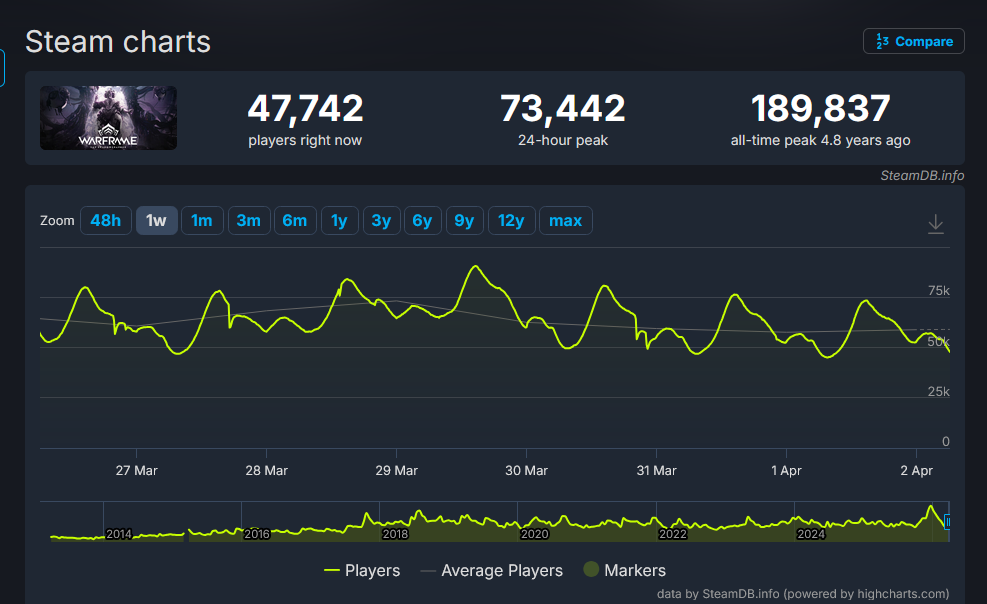This screenshot has width=987, height=604.
Task: Click the 73,442 24-hour peak value
Action: [563, 108]
